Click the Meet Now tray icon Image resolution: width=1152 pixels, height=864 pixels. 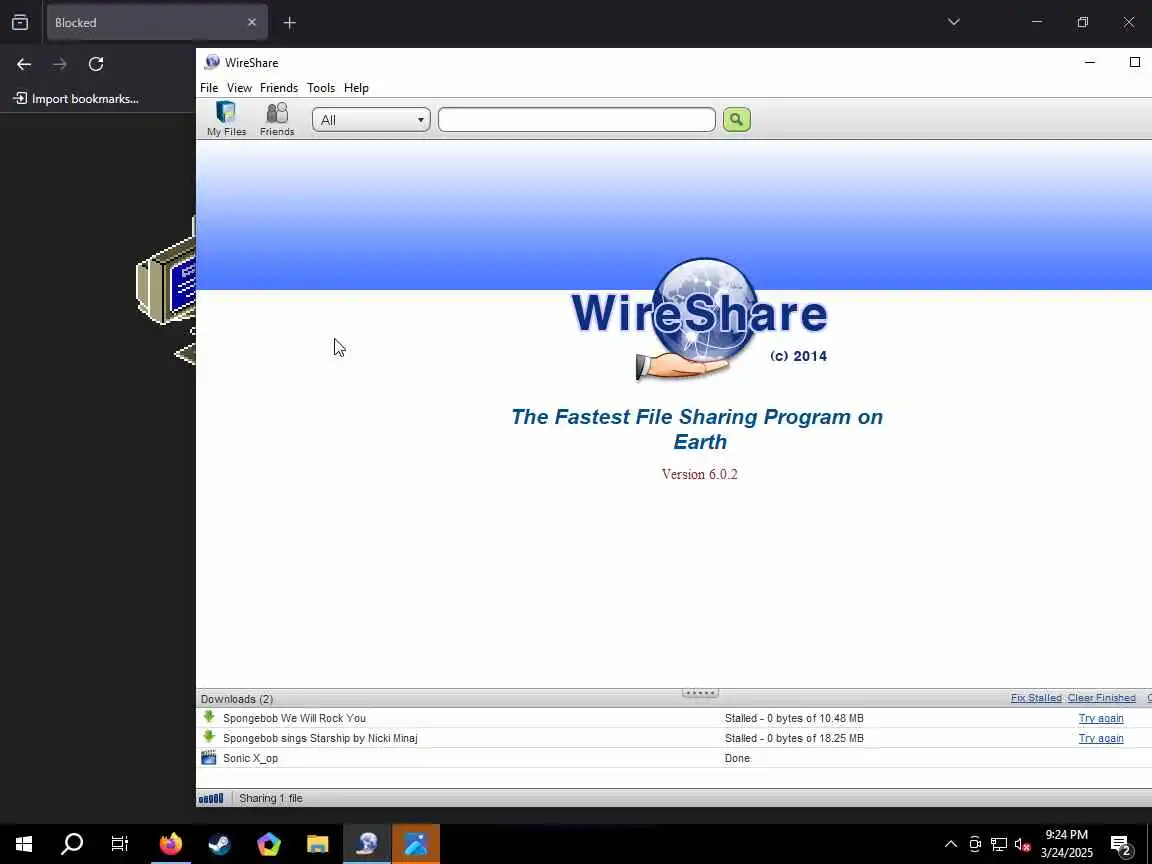[975, 844]
